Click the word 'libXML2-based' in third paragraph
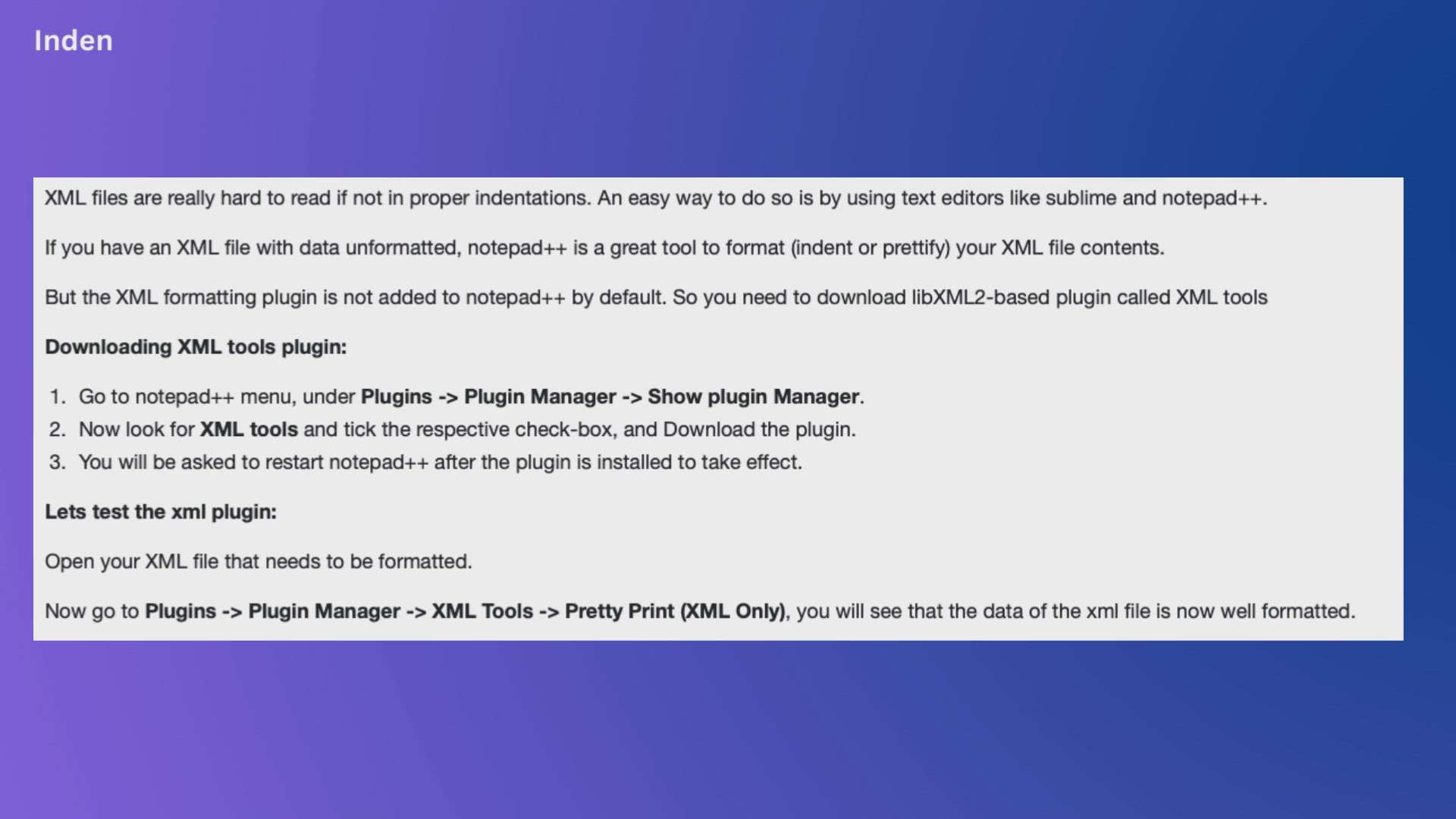This screenshot has height=819, width=1456. tap(981, 297)
